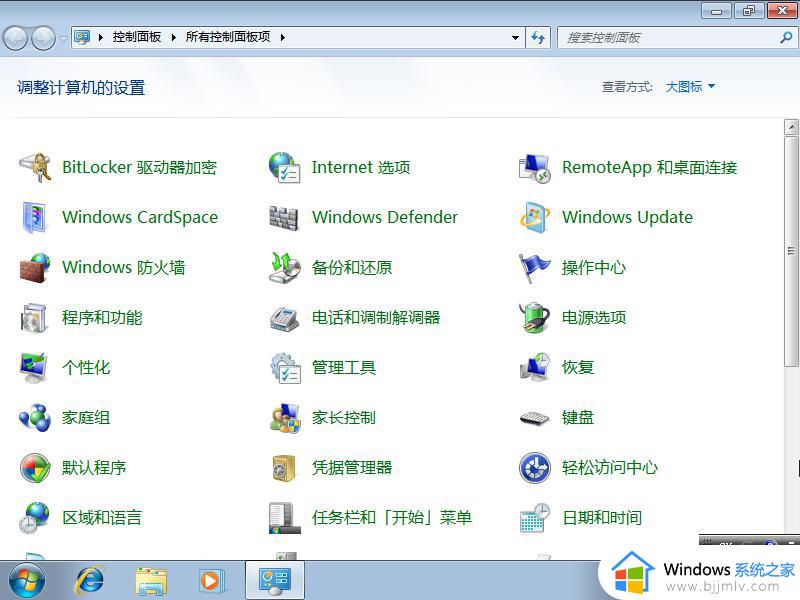
Task: Click the vertical scrollbar thumb
Action: coord(791,251)
